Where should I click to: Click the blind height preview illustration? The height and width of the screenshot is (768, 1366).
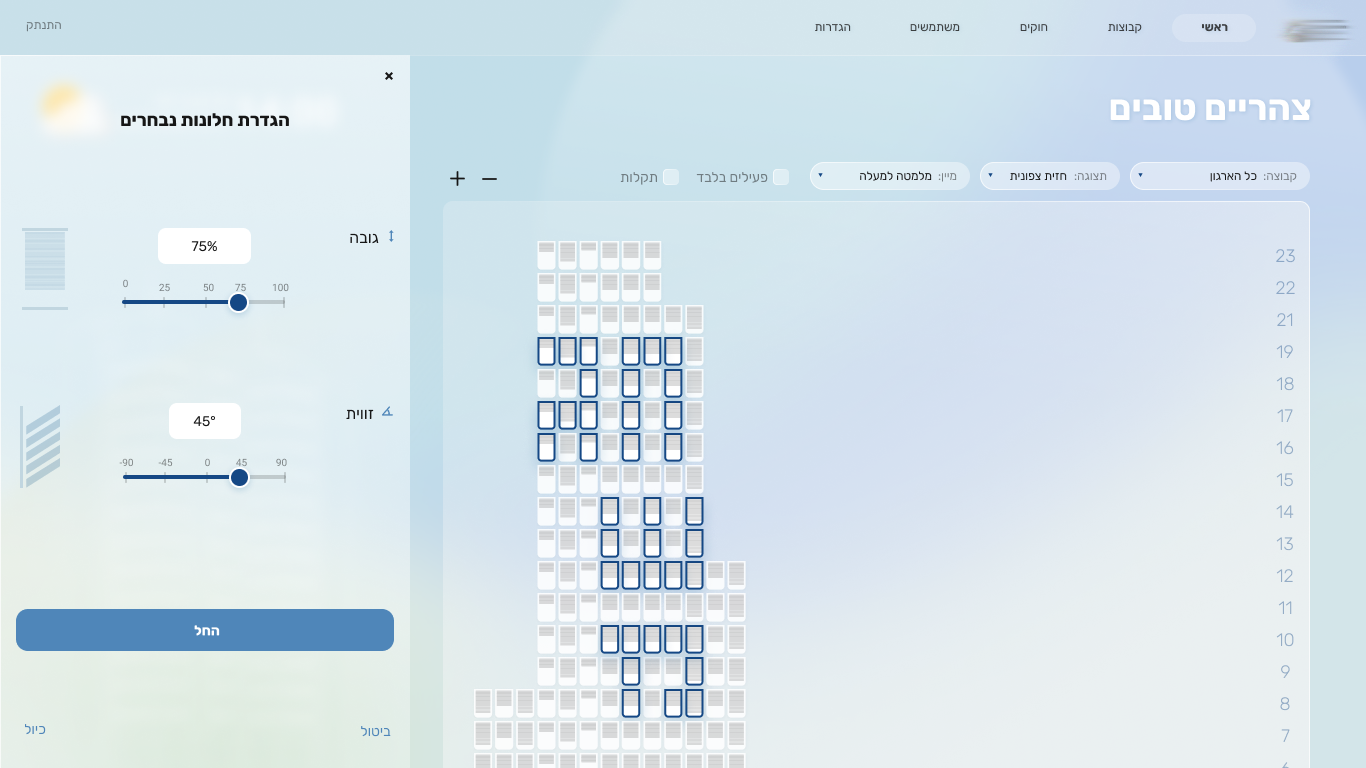point(45,268)
